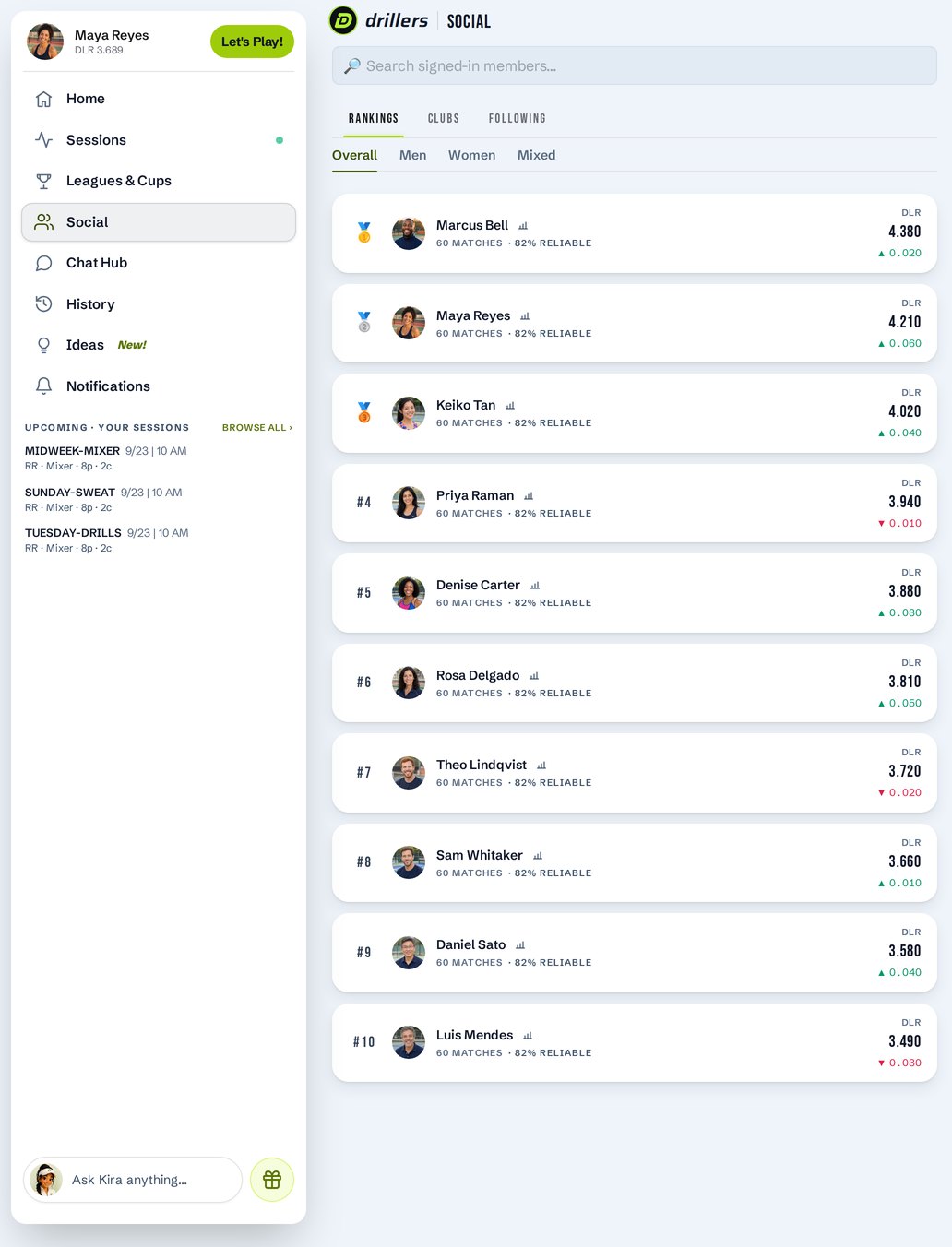Click chart icon beside Denise Carter
952x1247 pixels.
[x=535, y=586]
